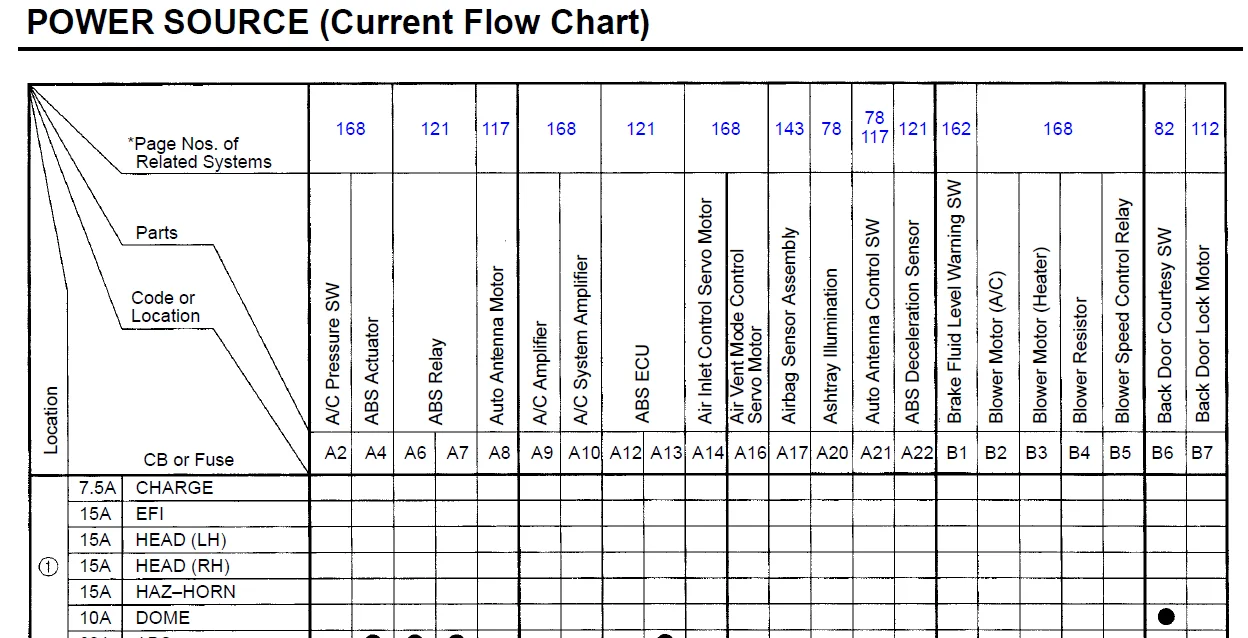Click the circled 1 location marker
The height and width of the screenshot is (638, 1248).
click(x=48, y=566)
